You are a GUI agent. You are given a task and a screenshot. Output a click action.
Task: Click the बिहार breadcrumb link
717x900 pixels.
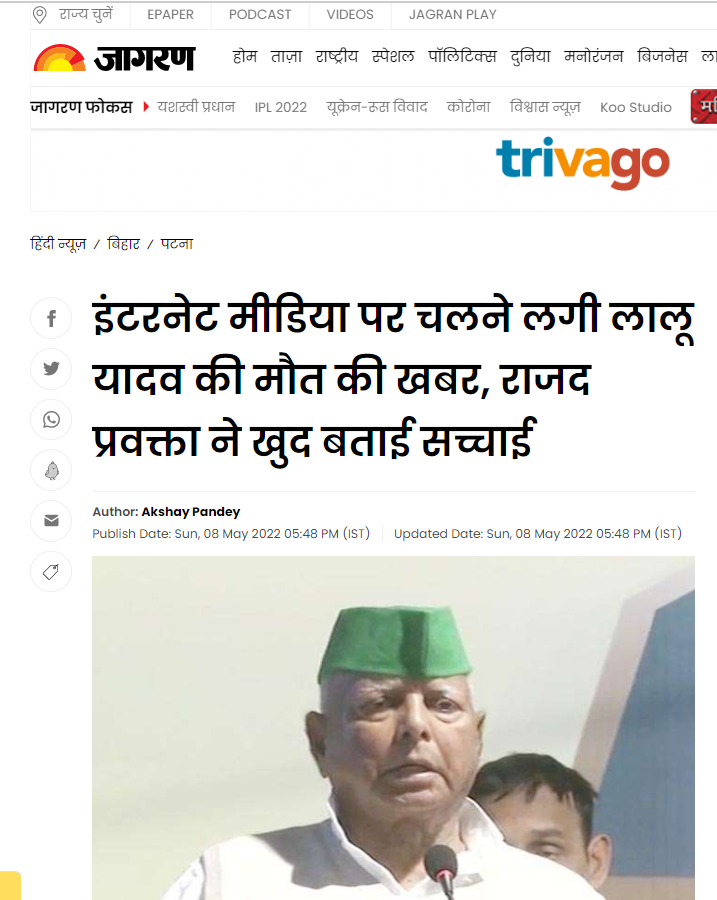pyautogui.click(x=123, y=244)
